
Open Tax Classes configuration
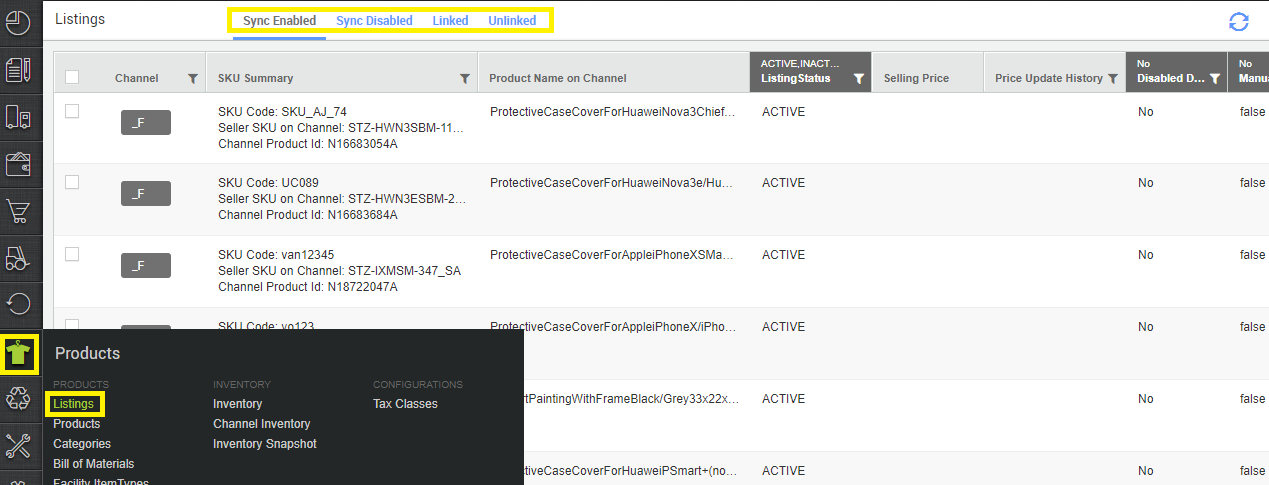click(x=405, y=404)
